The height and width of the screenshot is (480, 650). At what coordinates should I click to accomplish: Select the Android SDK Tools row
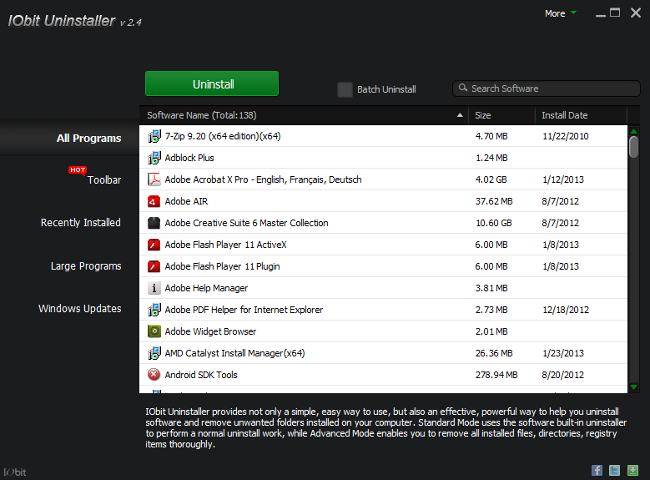click(383, 375)
